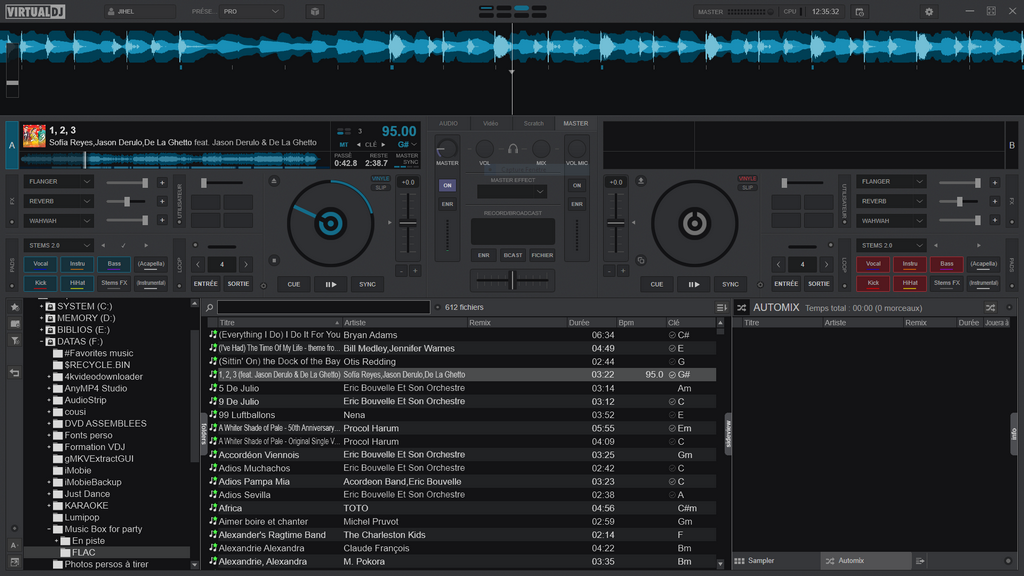Open FLANGER effect dropdown on deck A
Image resolution: width=1024 pixels, height=576 pixels.
click(58, 182)
